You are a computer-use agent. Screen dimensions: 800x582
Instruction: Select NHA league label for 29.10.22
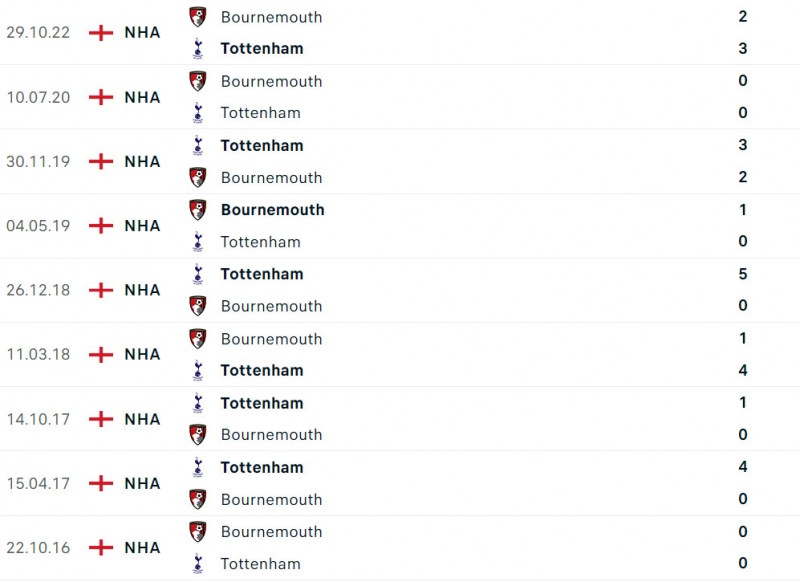click(142, 33)
